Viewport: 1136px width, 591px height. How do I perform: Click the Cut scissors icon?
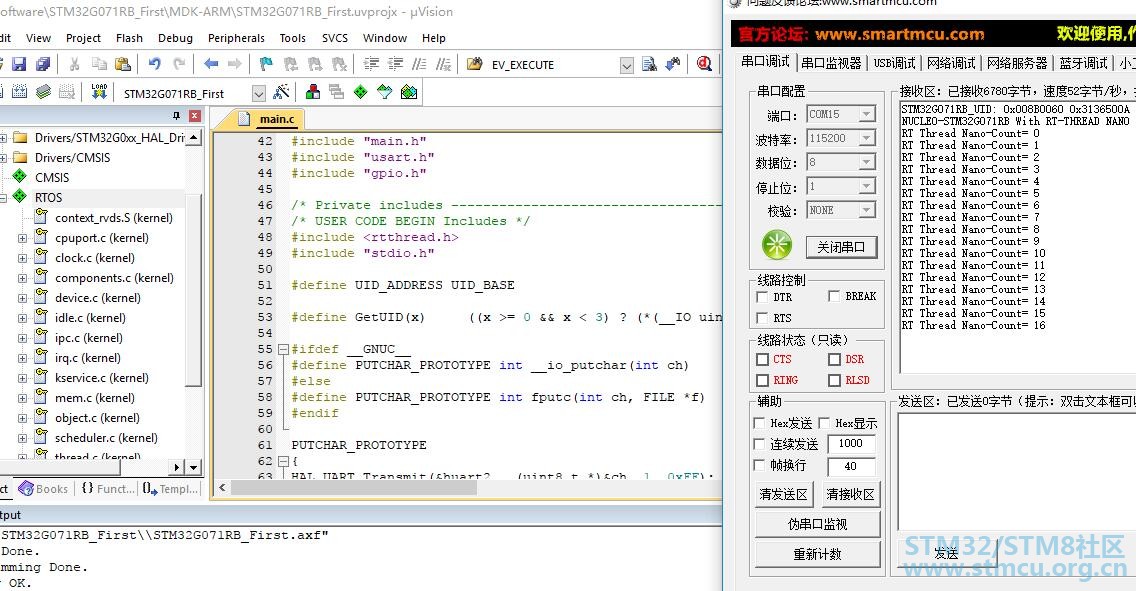(x=74, y=64)
